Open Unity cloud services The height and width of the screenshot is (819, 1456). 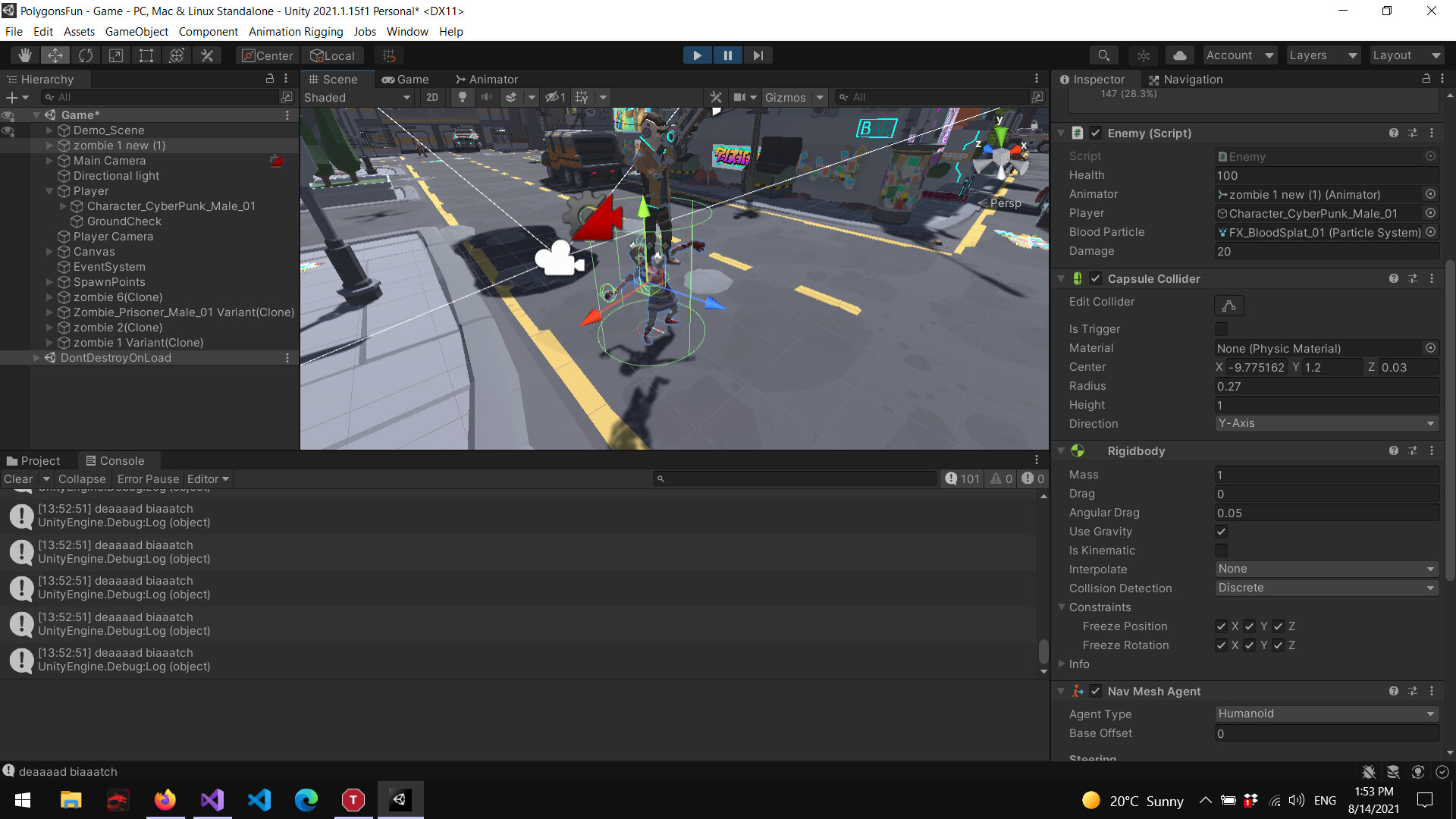(x=1179, y=55)
